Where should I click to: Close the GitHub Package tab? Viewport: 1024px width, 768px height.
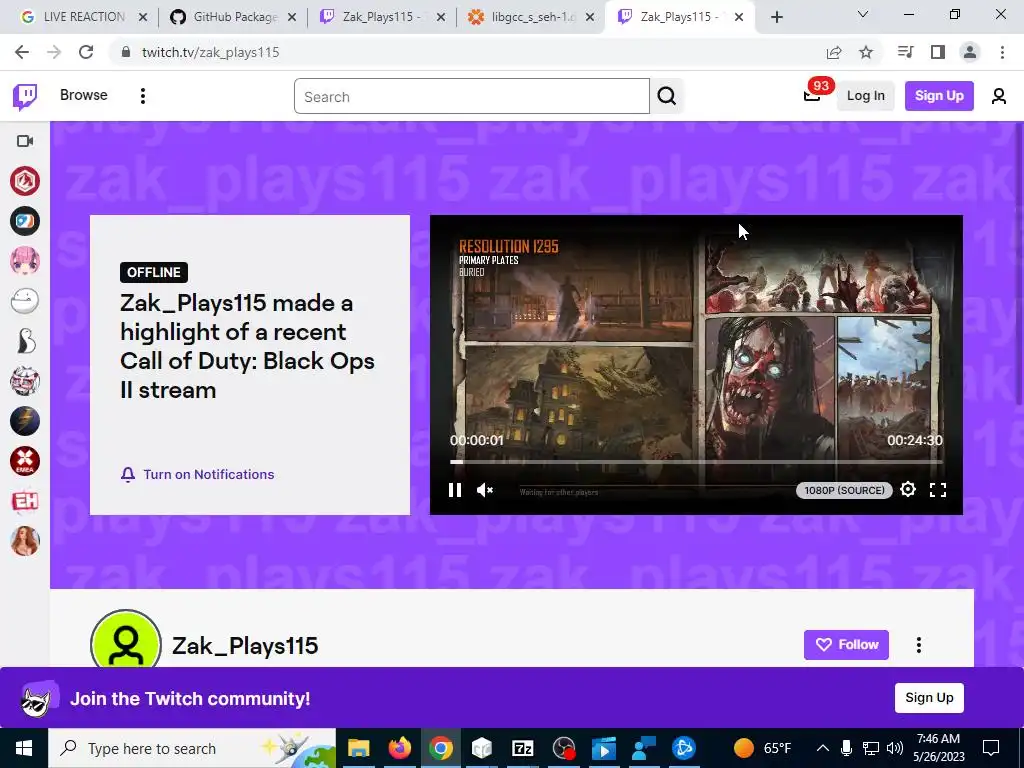tap(292, 17)
